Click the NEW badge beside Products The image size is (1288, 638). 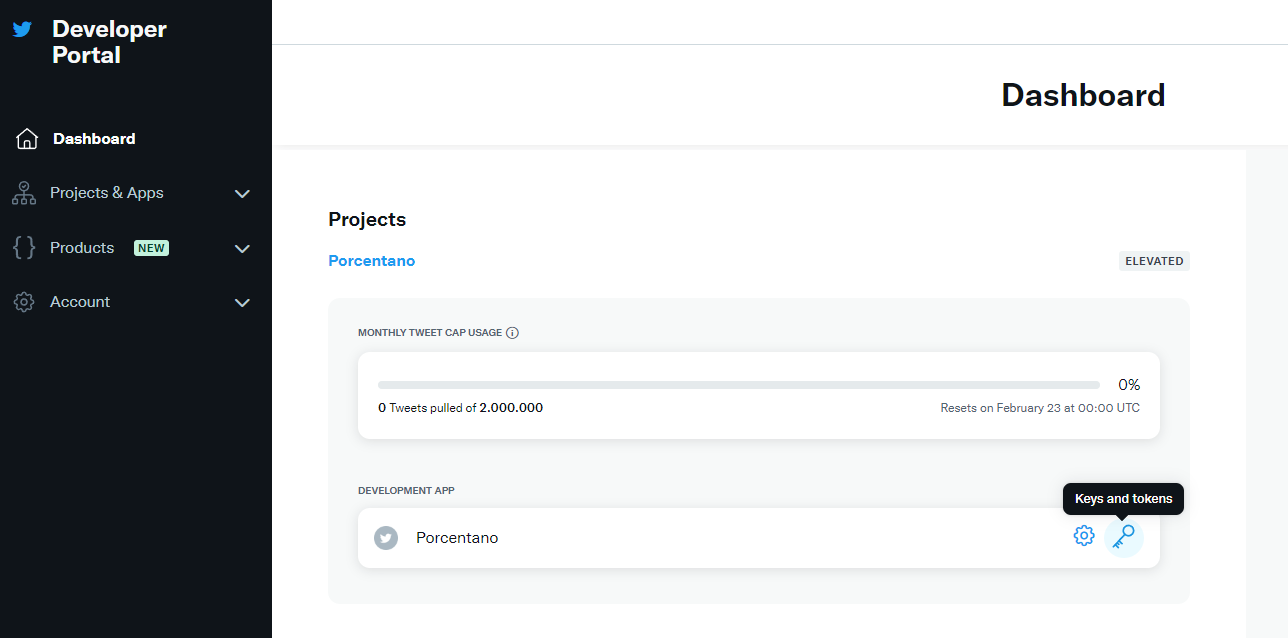[x=151, y=248]
